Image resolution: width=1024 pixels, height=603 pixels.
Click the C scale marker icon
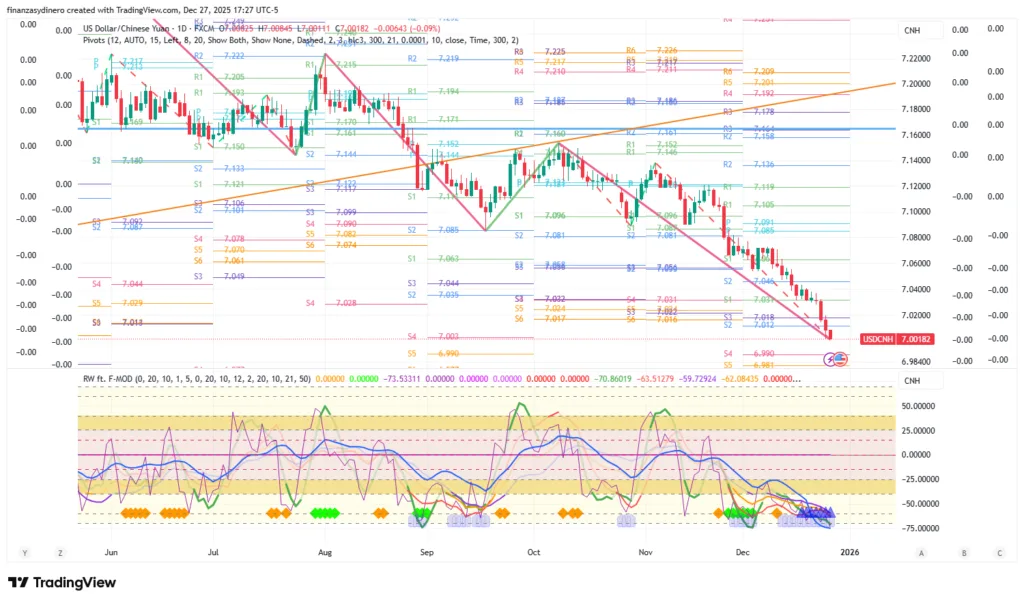[998, 552]
